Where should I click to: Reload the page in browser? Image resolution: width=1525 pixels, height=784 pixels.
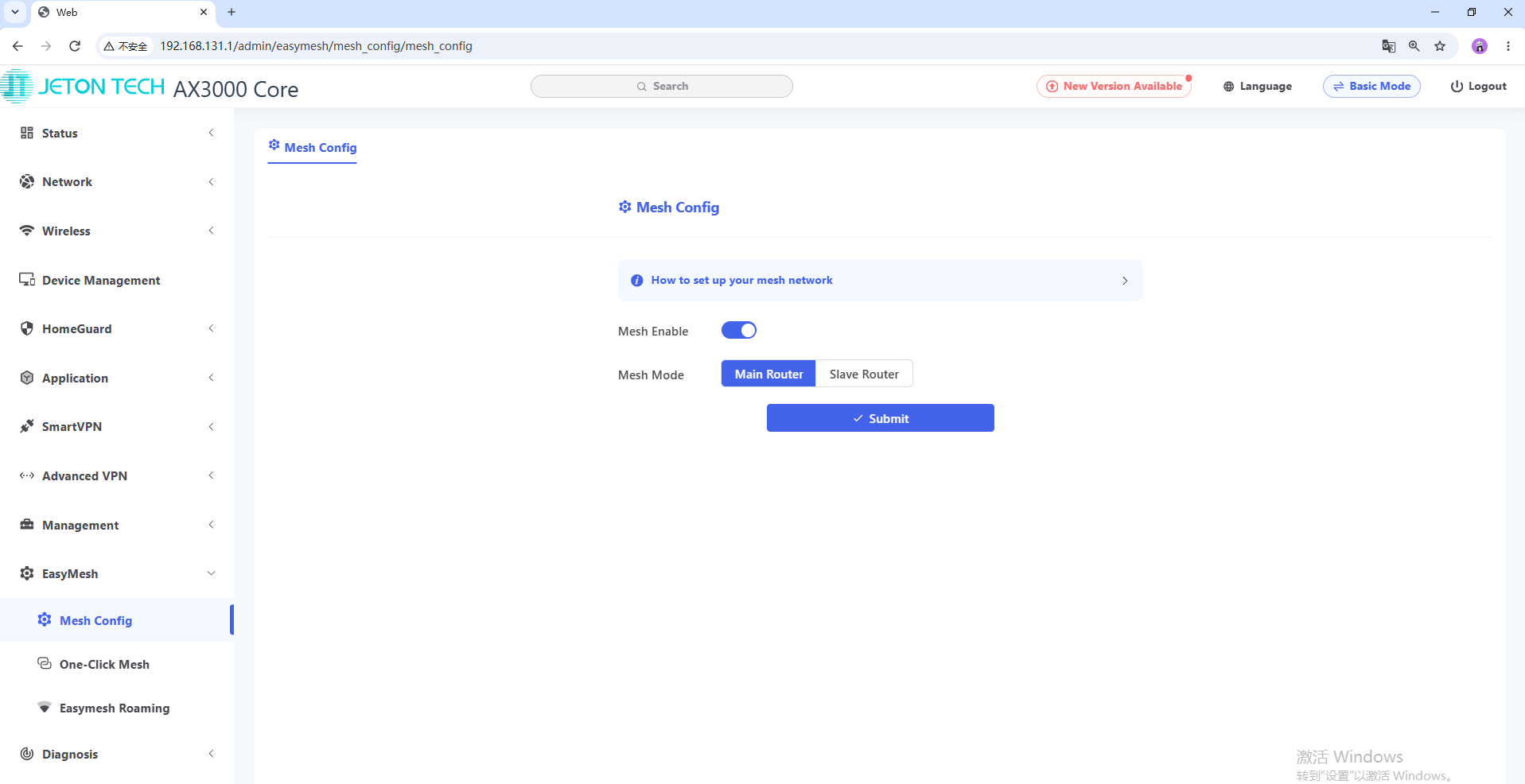(x=75, y=46)
